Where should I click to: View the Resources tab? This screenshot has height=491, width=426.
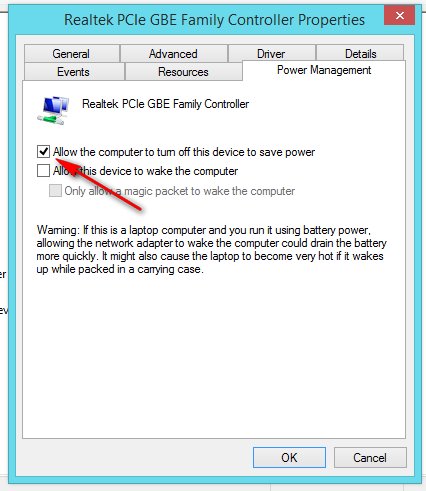tap(183, 72)
